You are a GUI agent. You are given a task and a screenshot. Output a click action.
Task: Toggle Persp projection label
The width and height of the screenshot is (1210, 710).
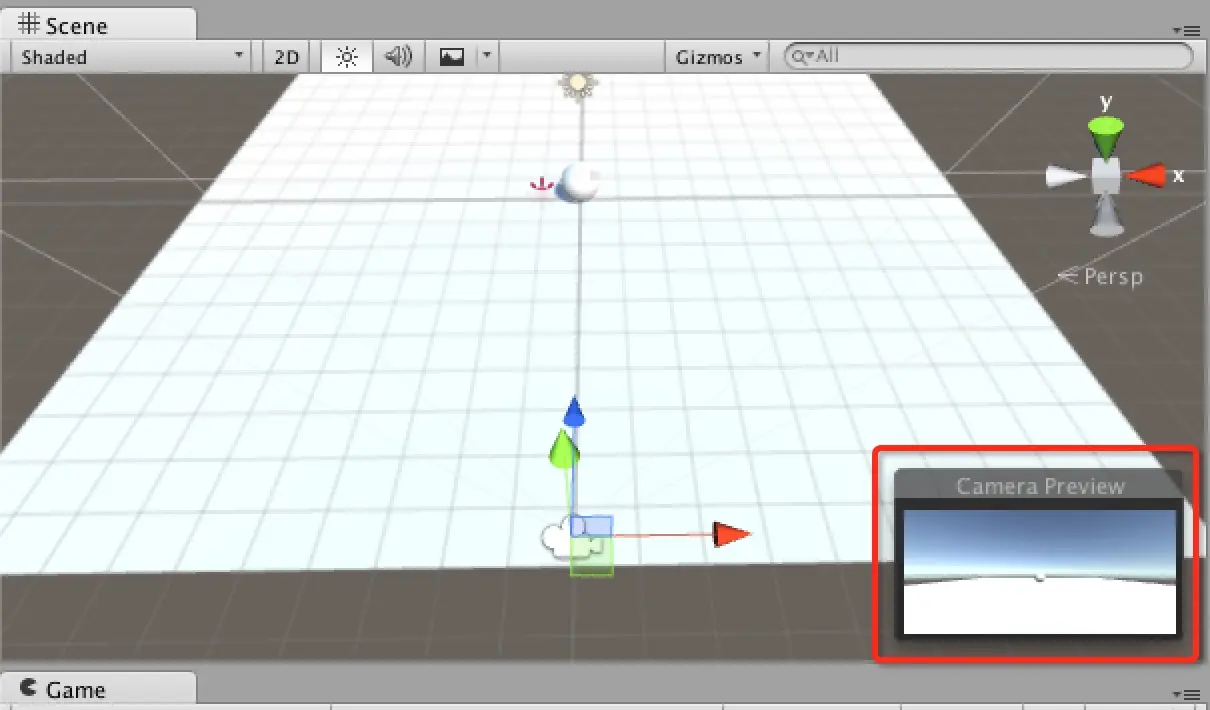(1101, 276)
